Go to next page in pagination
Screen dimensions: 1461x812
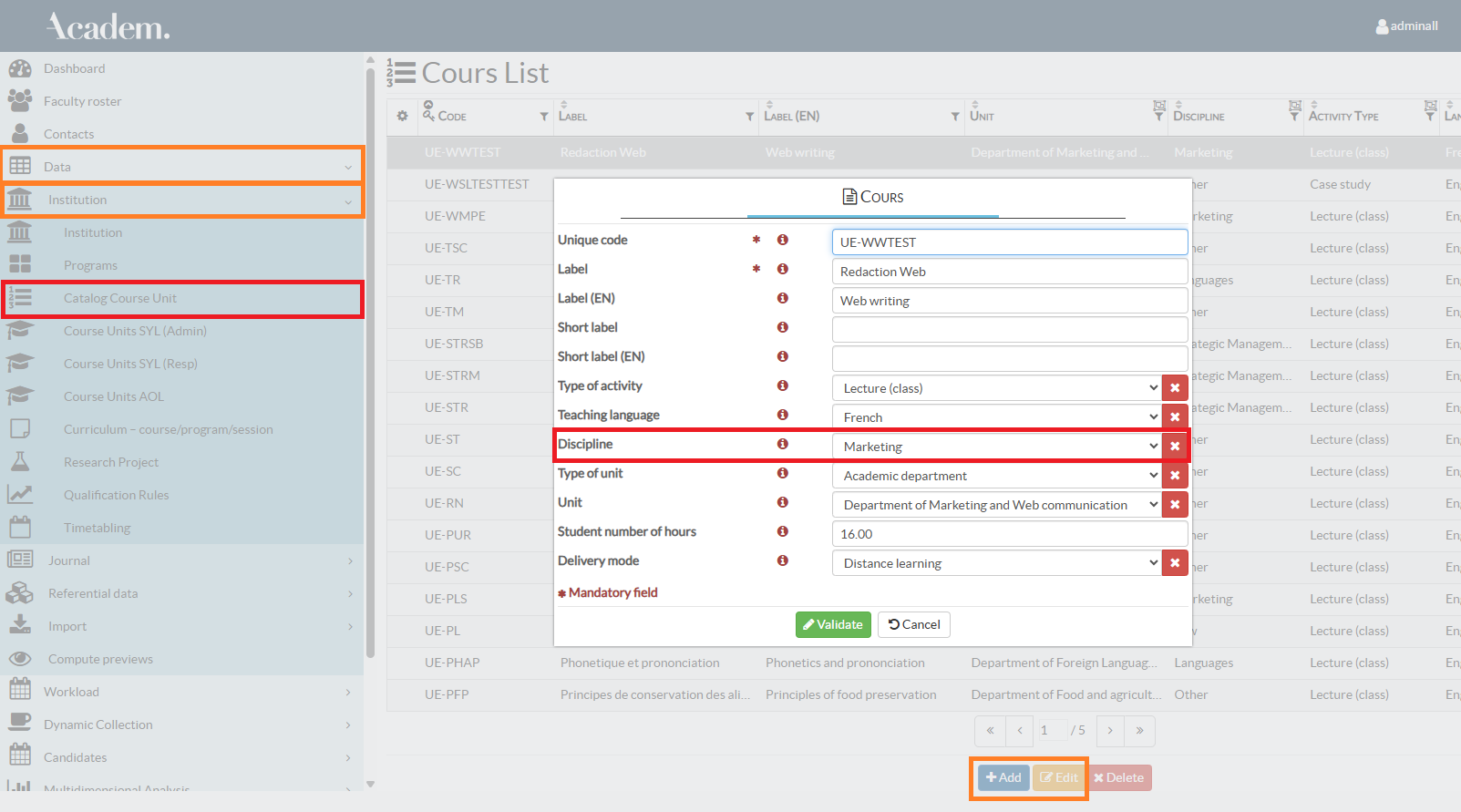1110,731
